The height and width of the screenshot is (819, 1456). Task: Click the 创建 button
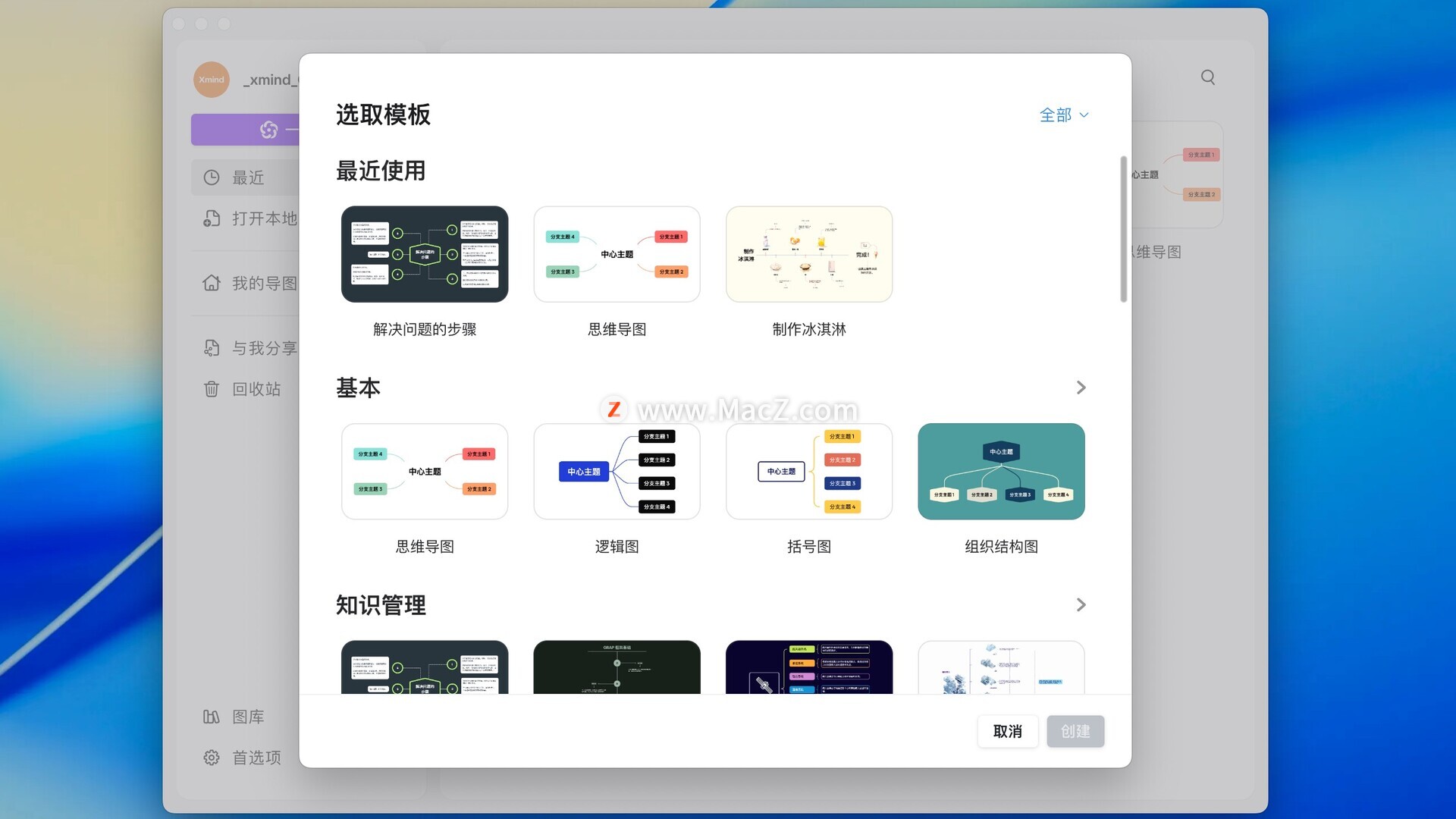(x=1075, y=731)
